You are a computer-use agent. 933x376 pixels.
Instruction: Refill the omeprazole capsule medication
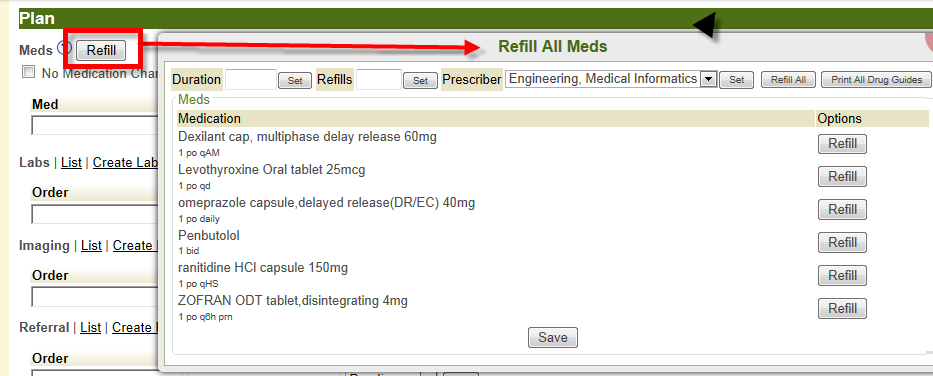point(842,209)
